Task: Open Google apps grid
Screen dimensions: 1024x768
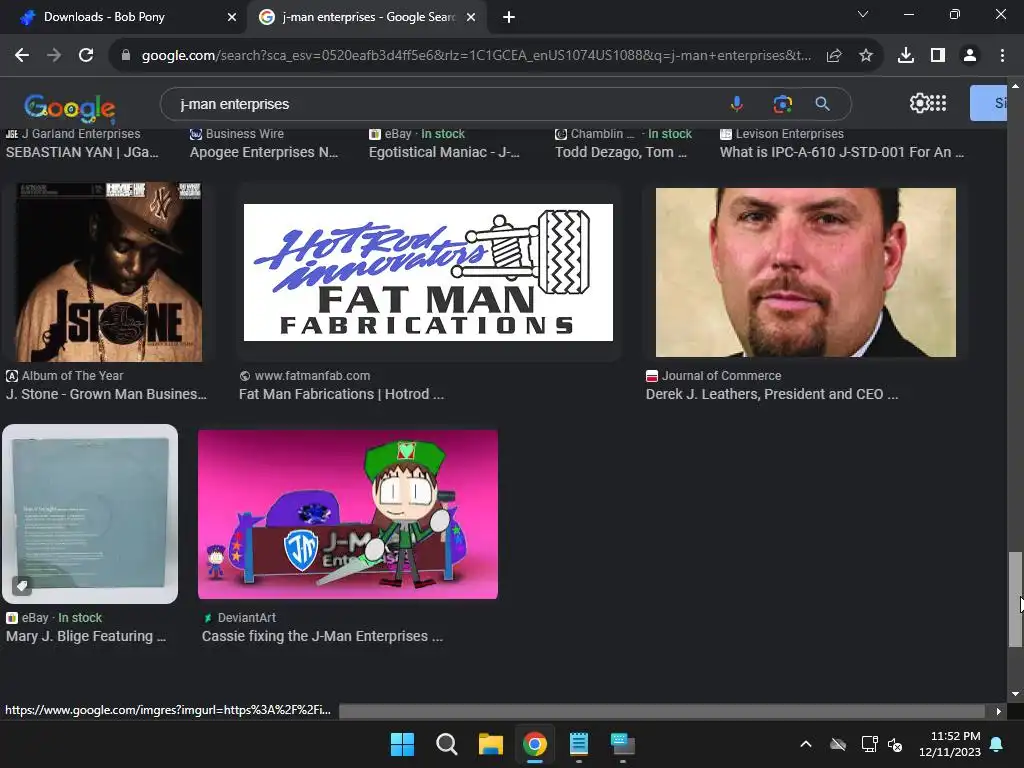Action: tap(938, 103)
